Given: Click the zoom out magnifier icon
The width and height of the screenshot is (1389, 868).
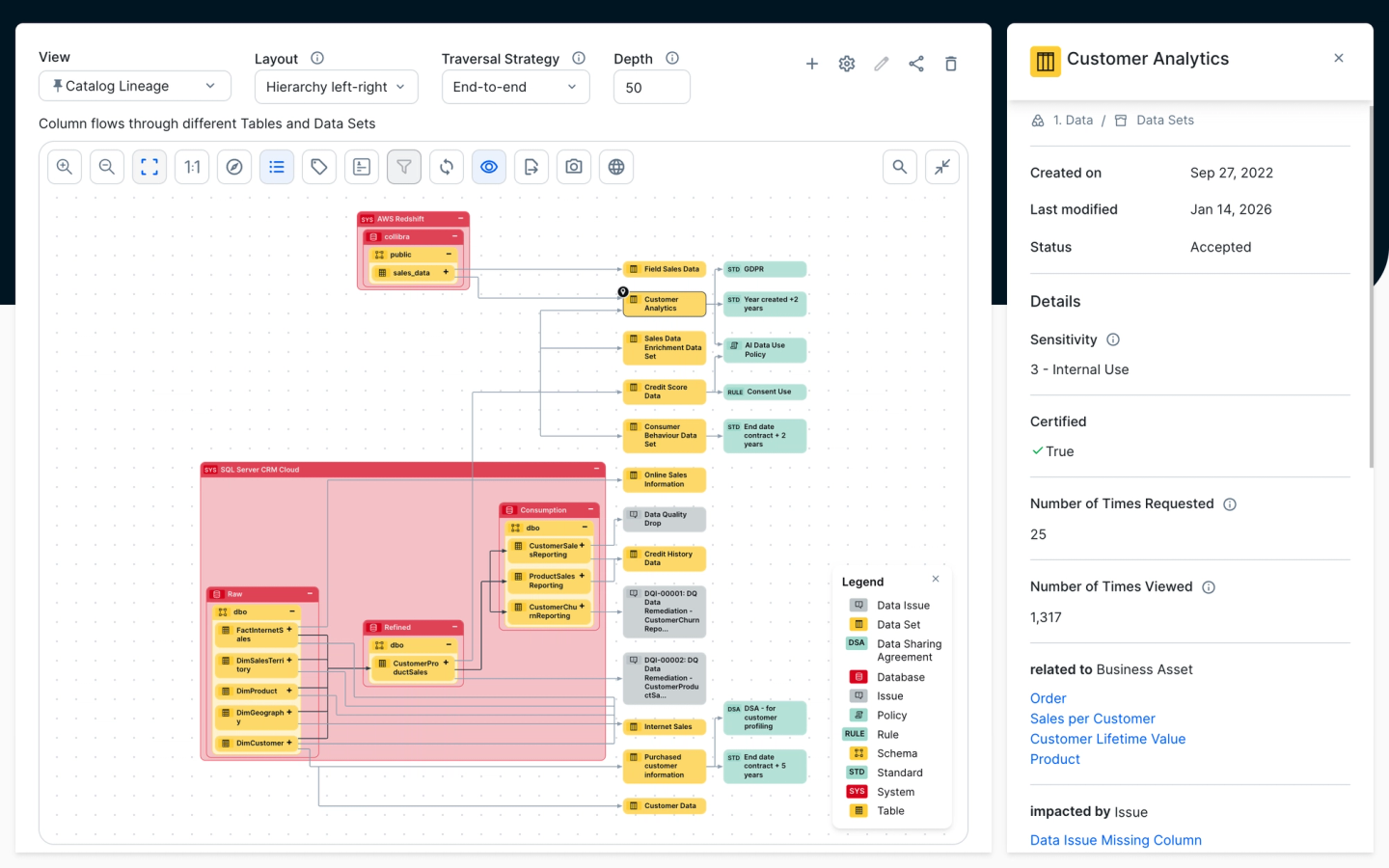Looking at the screenshot, I should (107, 167).
